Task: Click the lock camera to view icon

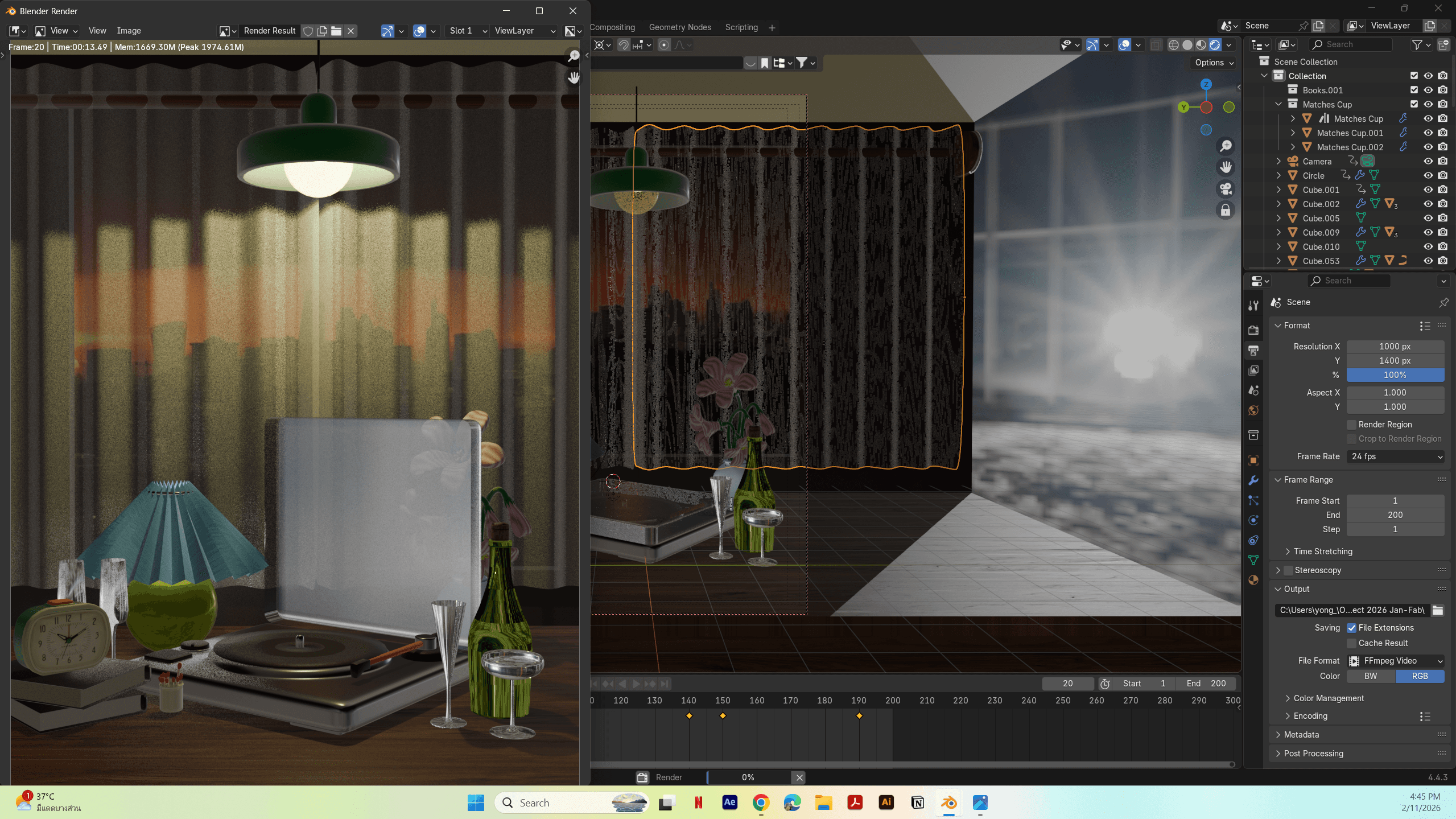Action: pos(1226,211)
